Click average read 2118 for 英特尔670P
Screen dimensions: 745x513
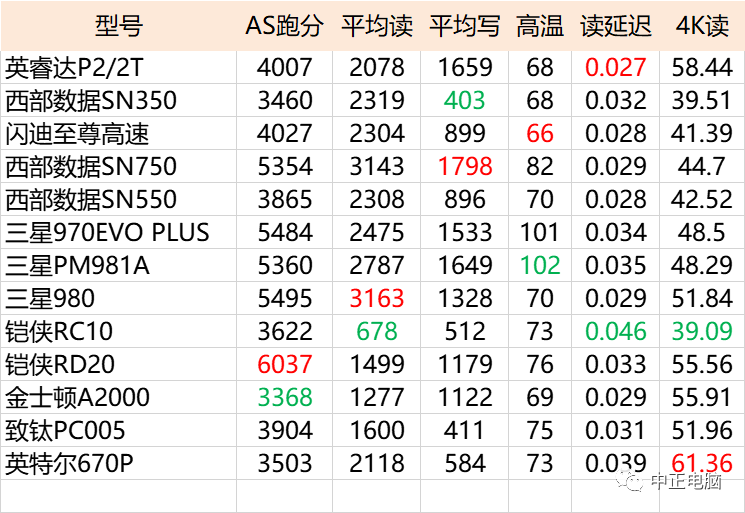(377, 463)
